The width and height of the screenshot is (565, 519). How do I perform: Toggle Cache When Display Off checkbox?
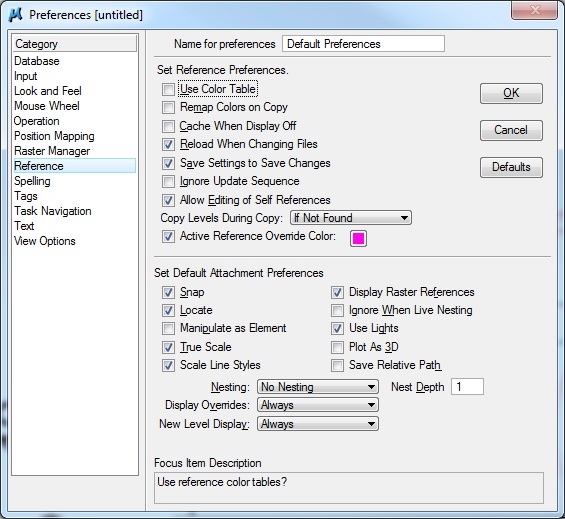[x=168, y=126]
